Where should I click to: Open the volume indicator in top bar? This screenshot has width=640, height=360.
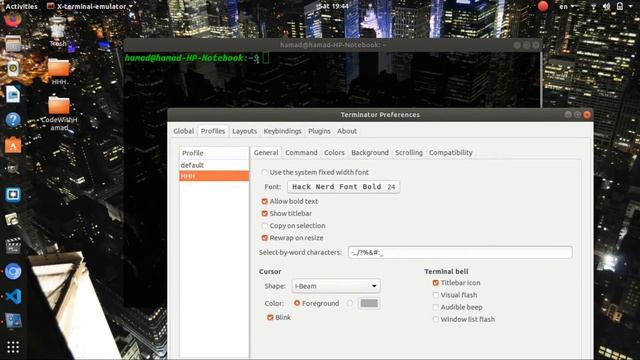(x=607, y=6)
